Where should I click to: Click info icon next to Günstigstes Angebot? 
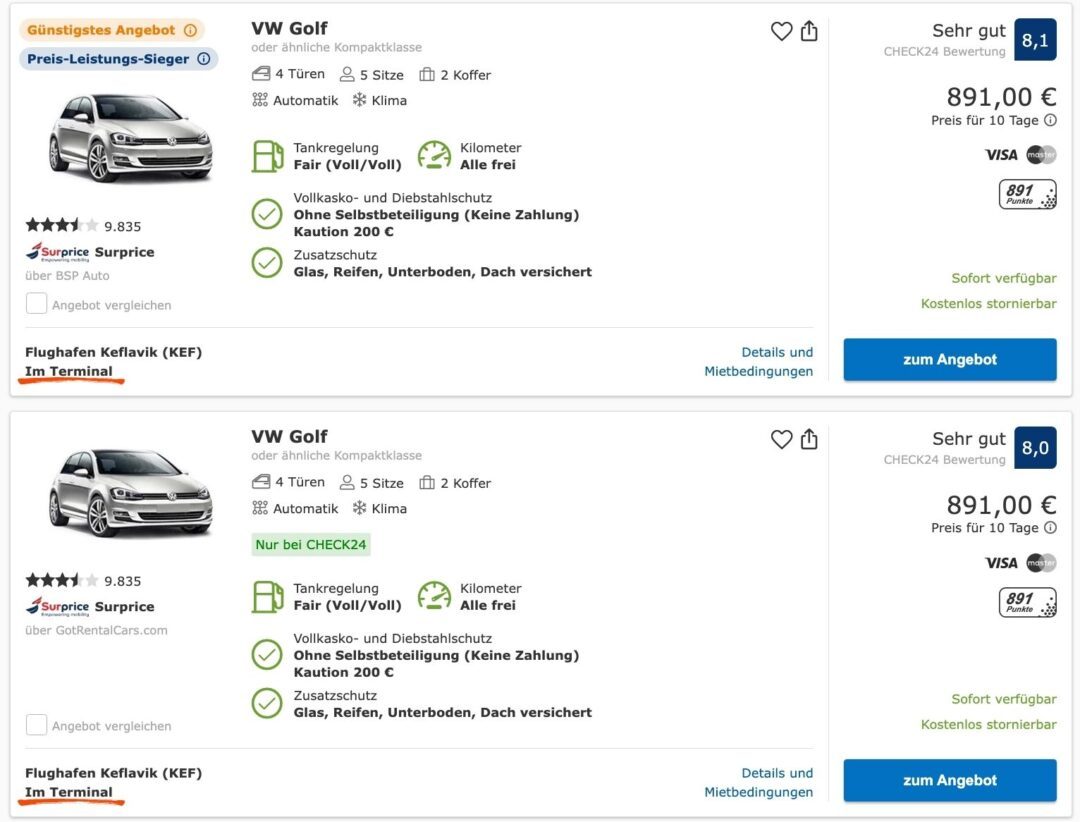pyautogui.click(x=190, y=31)
